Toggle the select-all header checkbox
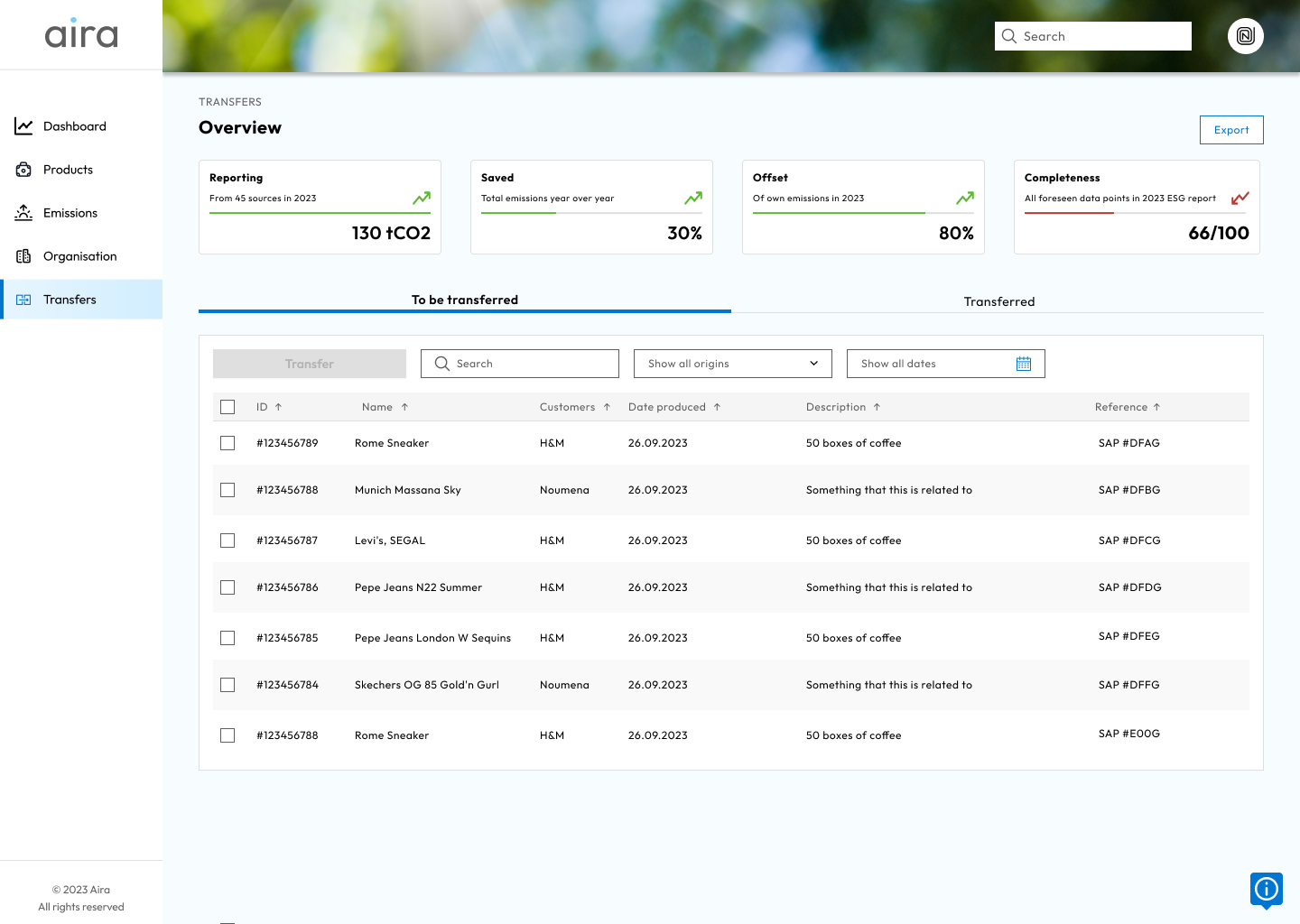 tap(227, 407)
